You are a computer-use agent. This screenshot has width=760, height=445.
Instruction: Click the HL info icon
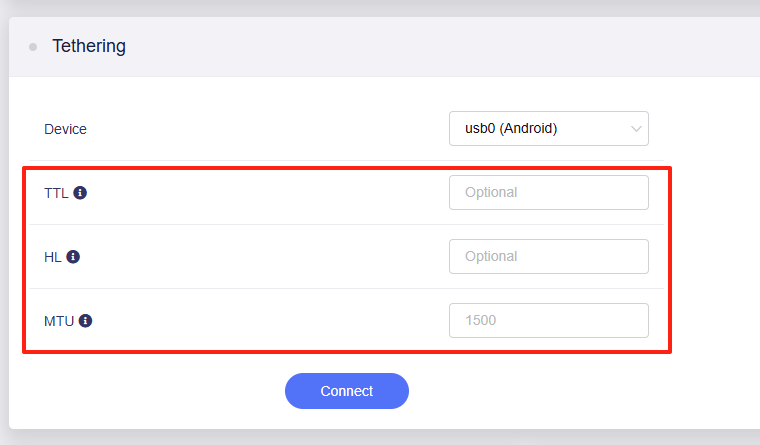pos(73,256)
